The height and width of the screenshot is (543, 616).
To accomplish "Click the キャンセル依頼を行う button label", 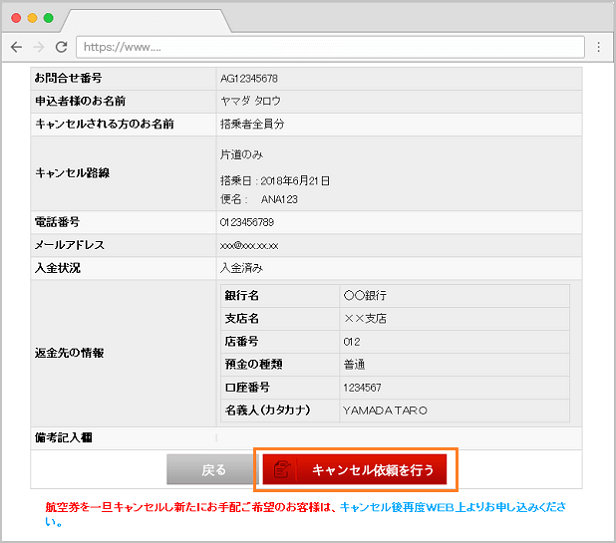I will [x=372, y=470].
